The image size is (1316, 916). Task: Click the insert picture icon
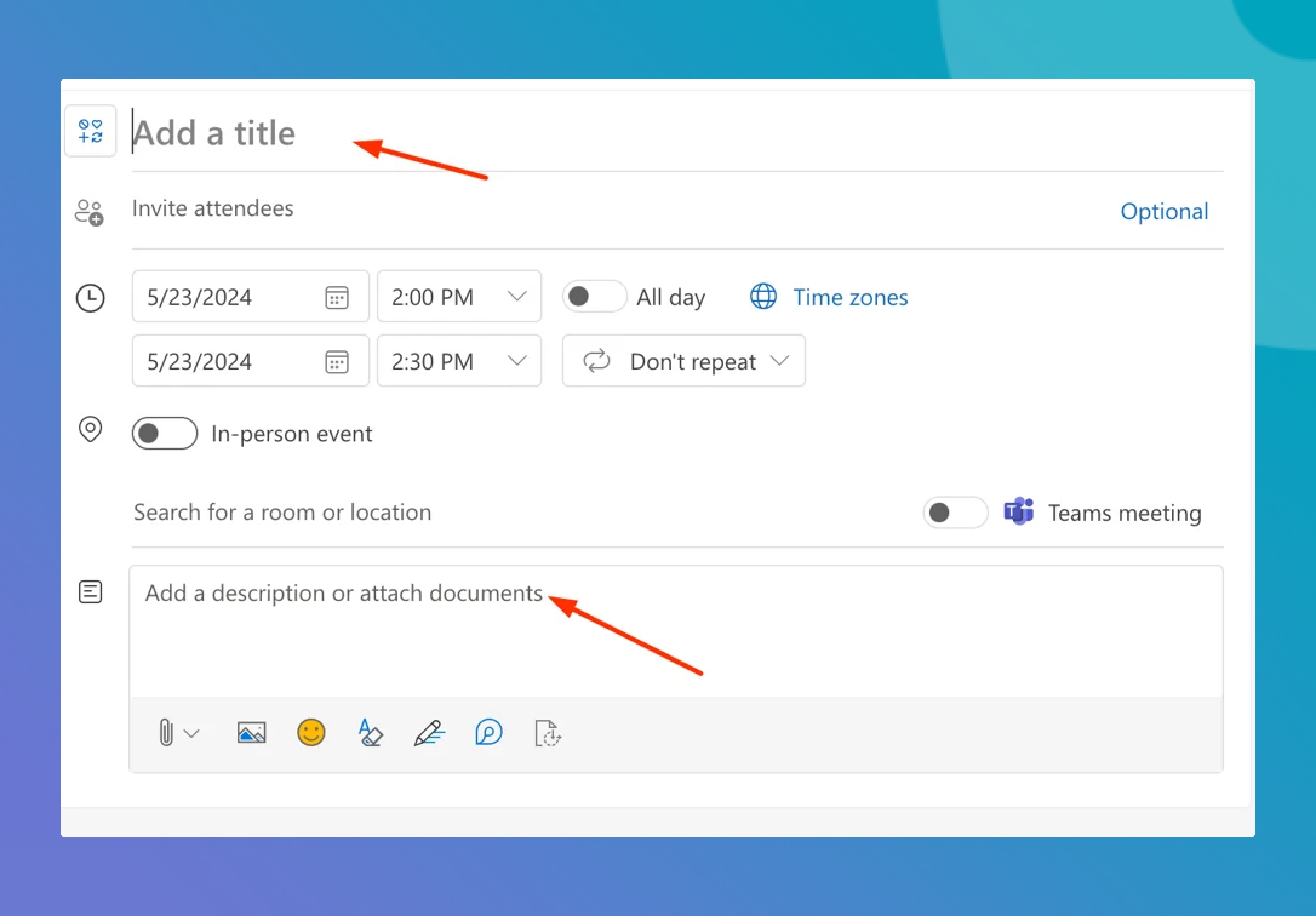coord(251,733)
